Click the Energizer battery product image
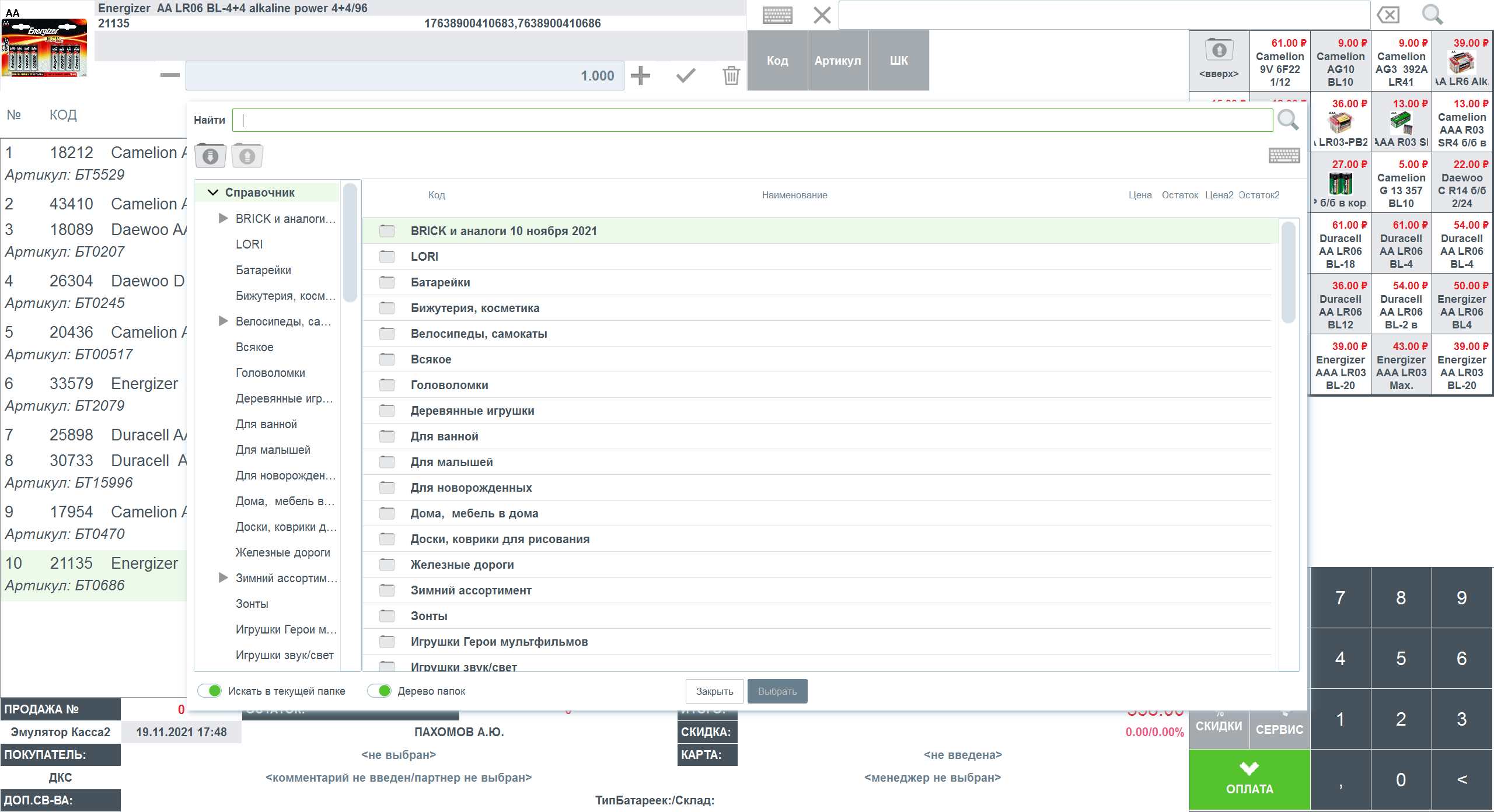The height and width of the screenshot is (812, 1494). point(45,48)
